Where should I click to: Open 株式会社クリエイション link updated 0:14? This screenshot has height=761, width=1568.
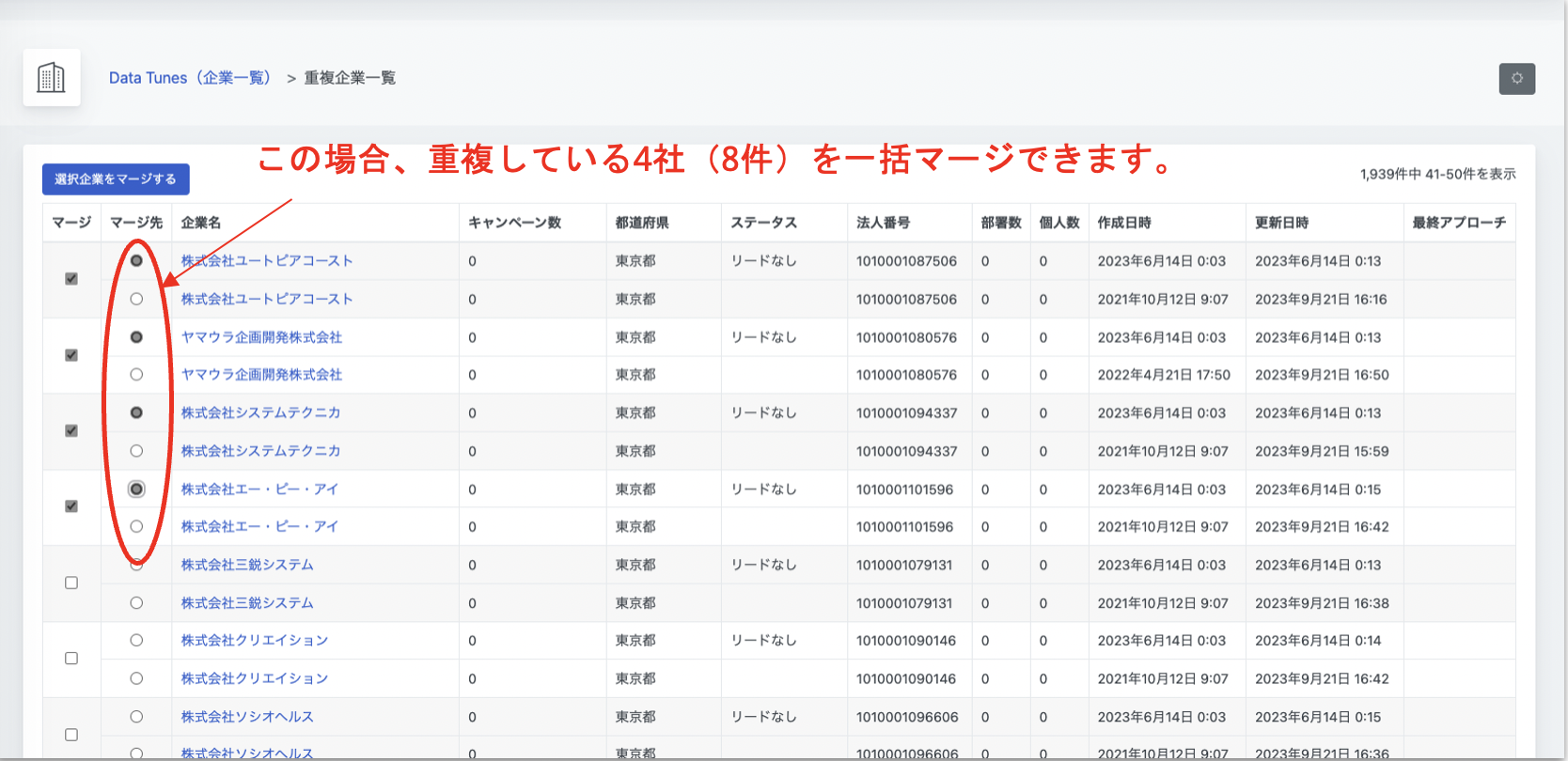(255, 641)
